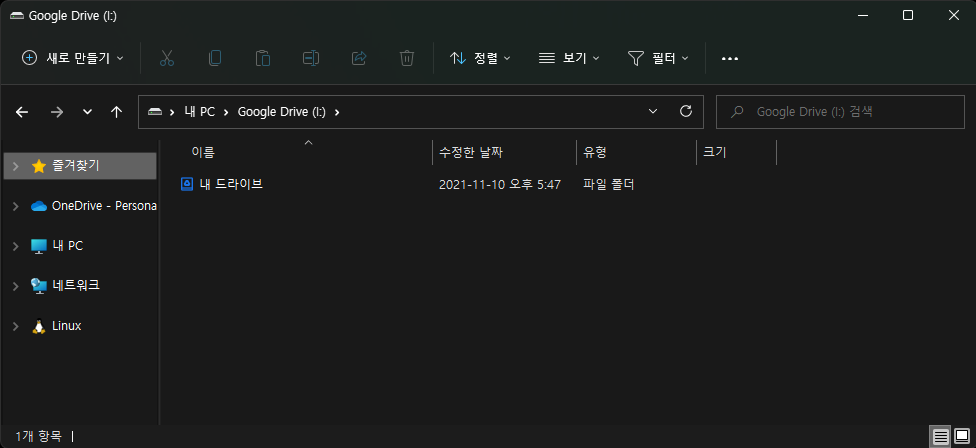Click Google Drive (I:) in address path
Screen dimensions: 976x448
pos(281,112)
